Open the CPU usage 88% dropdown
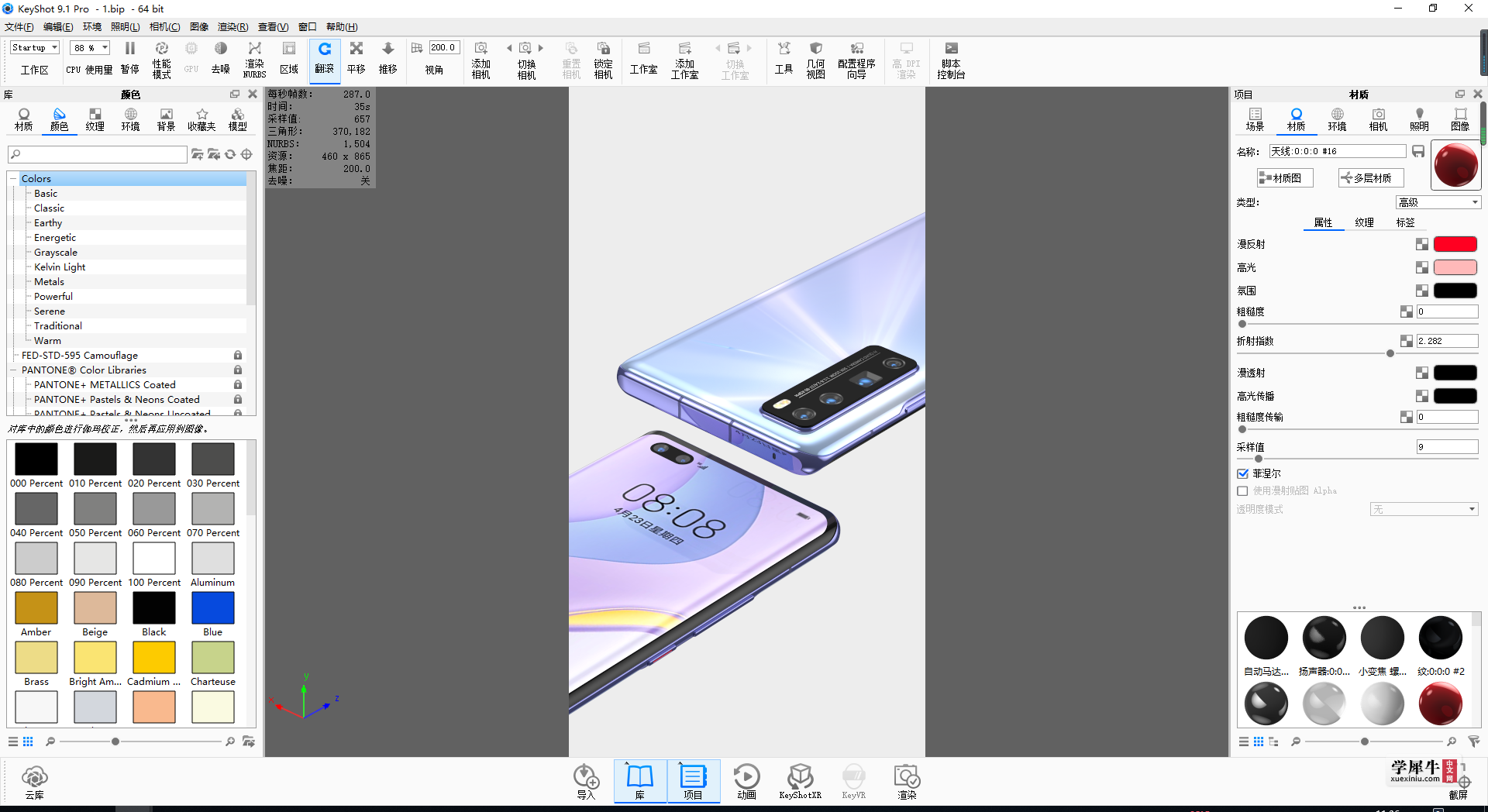Image resolution: width=1488 pixels, height=812 pixels. pos(90,47)
